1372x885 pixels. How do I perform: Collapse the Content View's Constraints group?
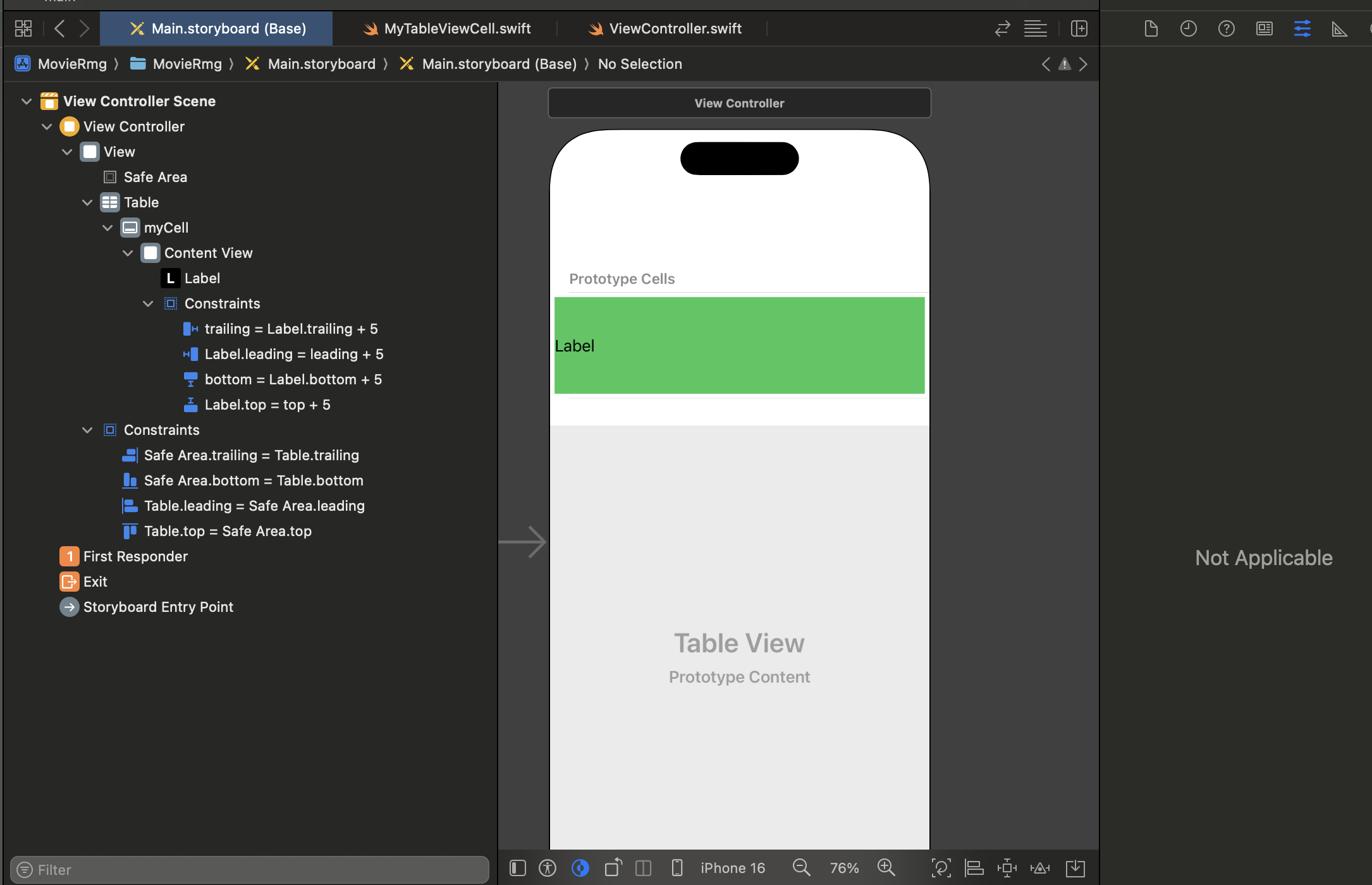(148, 303)
